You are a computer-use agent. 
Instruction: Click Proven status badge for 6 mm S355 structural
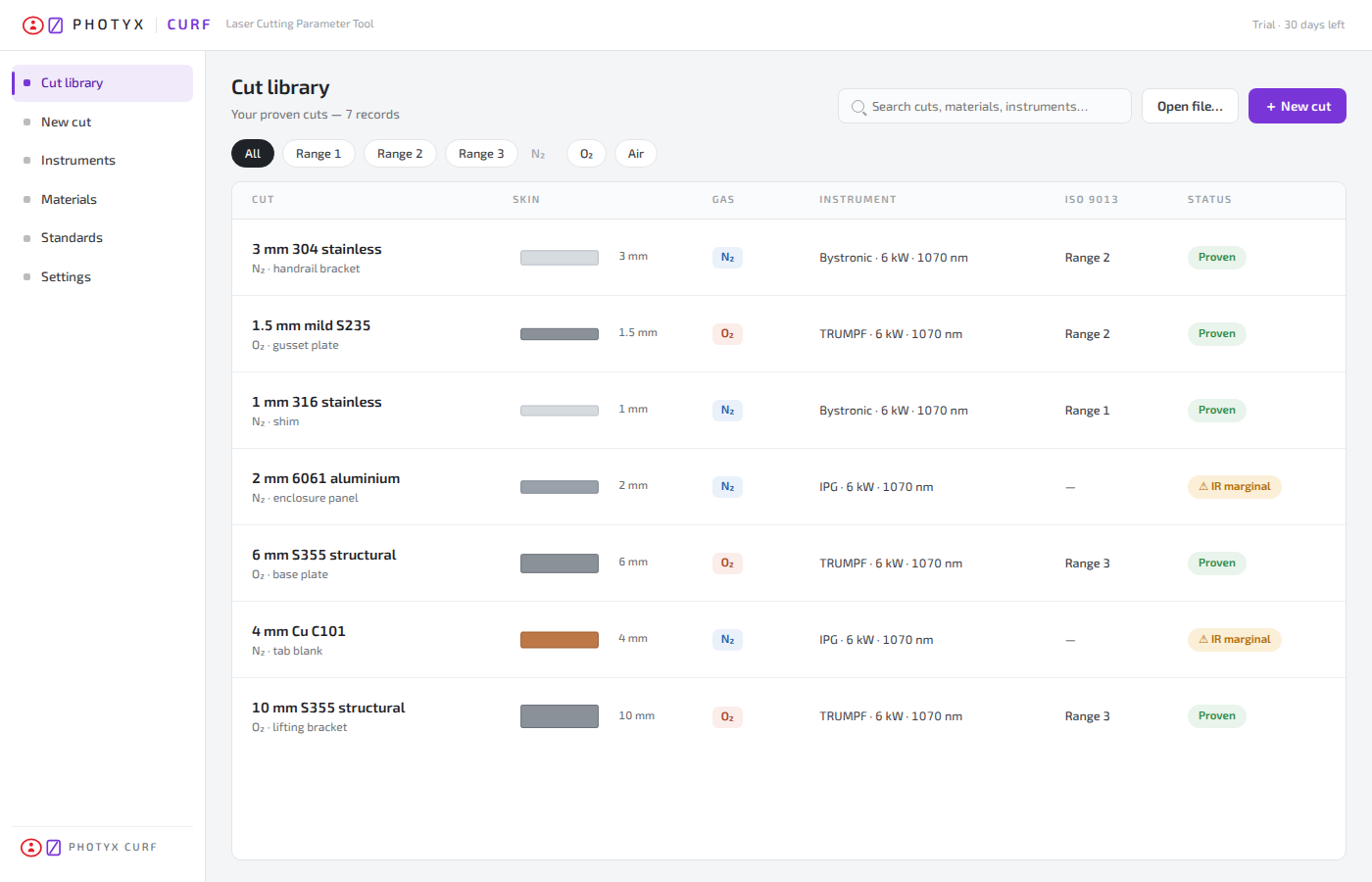[1216, 563]
